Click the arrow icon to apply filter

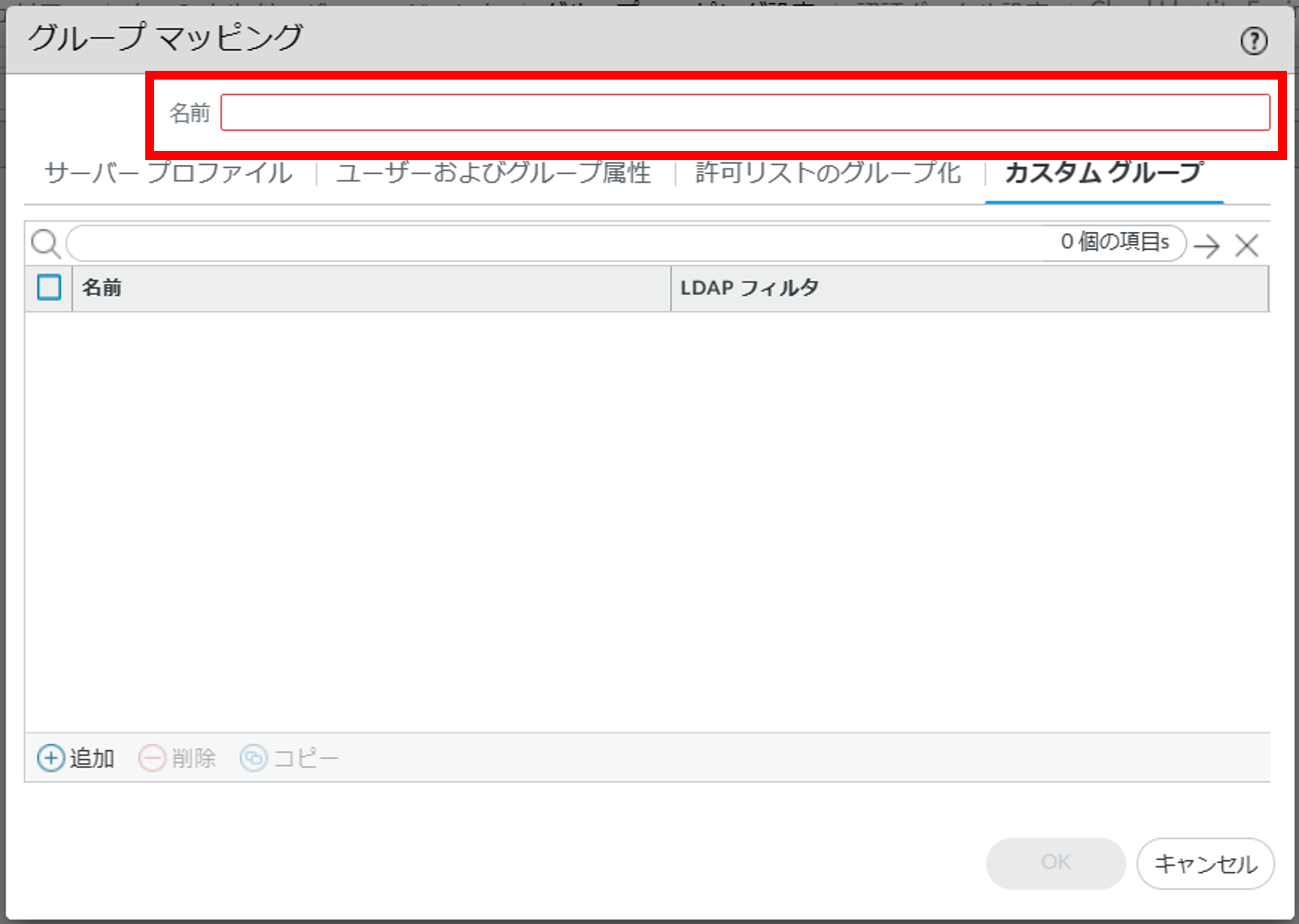click(x=1207, y=246)
